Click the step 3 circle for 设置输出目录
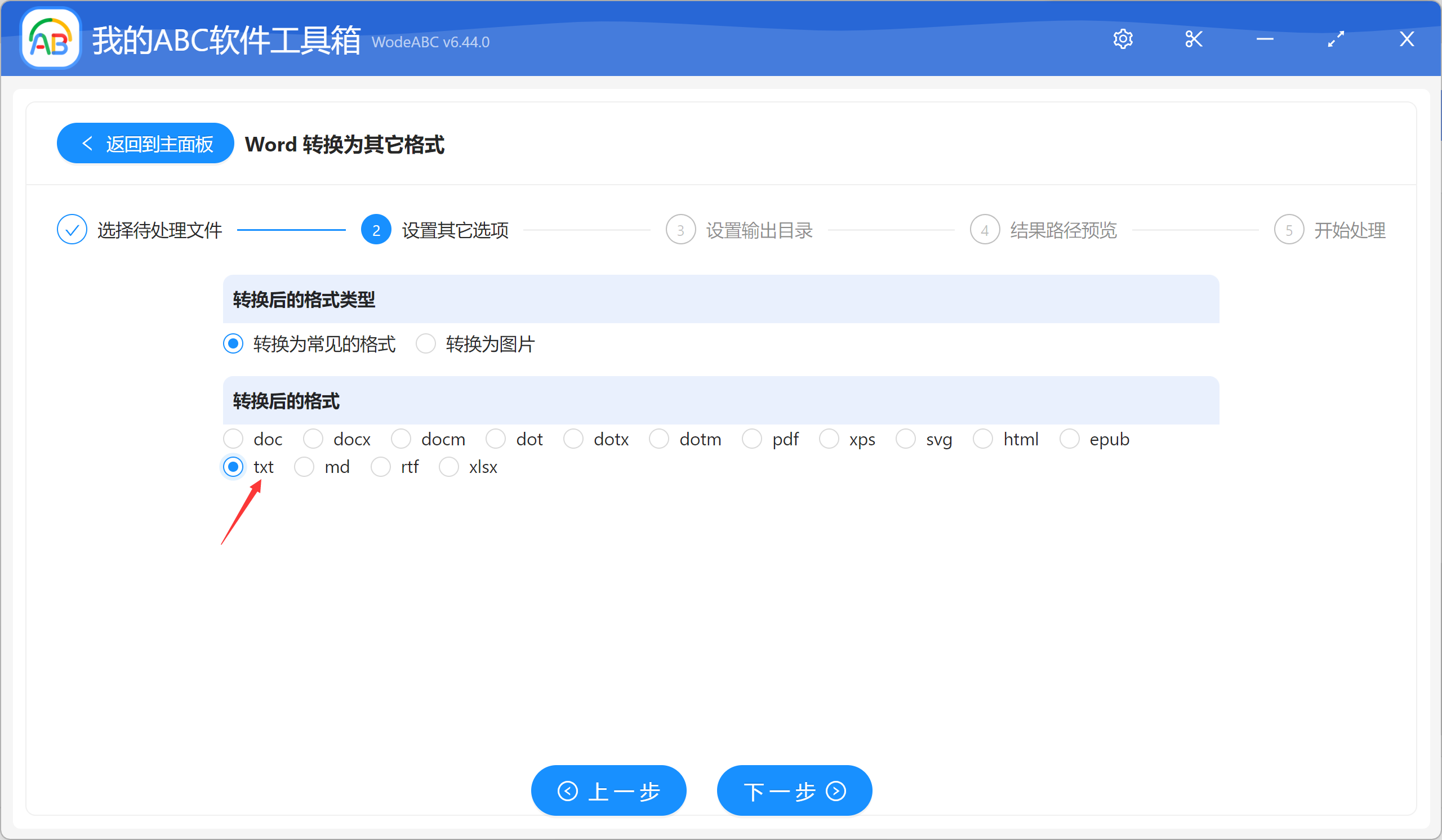The height and width of the screenshot is (840, 1442). click(x=680, y=229)
